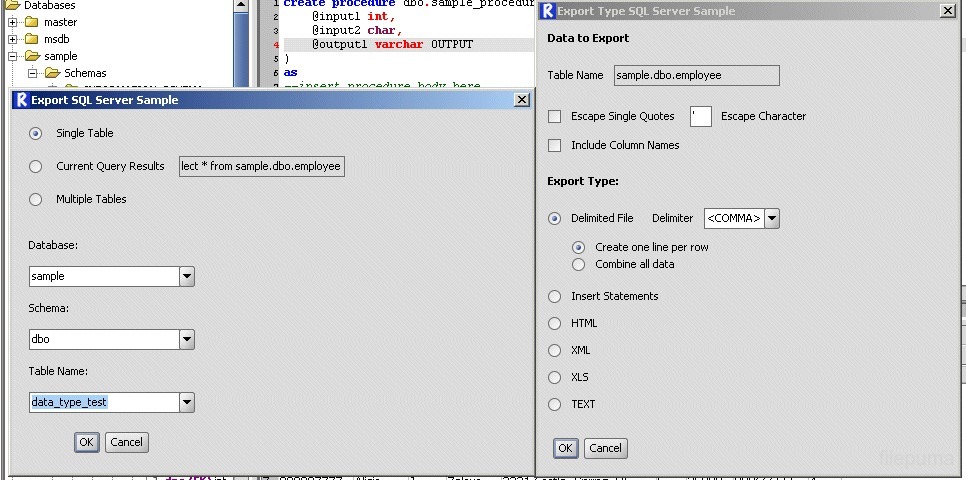Select the XLS export type

tap(554, 377)
